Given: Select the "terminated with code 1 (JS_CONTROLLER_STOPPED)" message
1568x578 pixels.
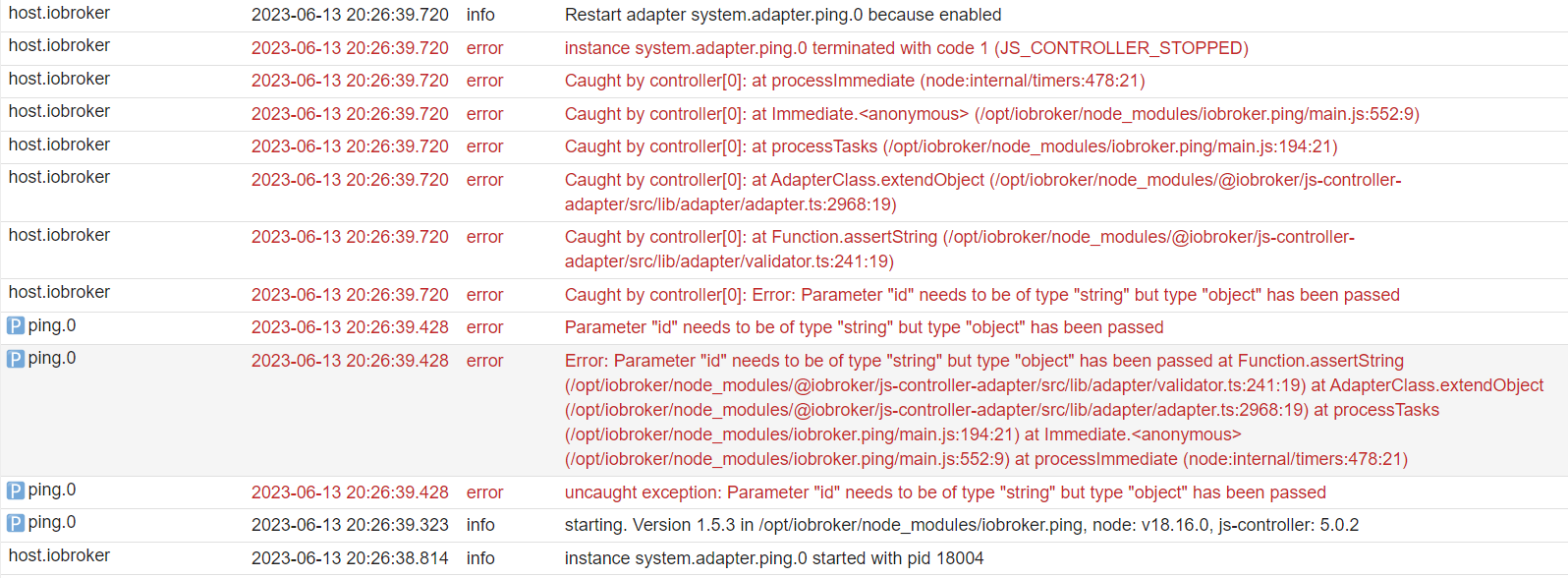Looking at the screenshot, I should point(907,48).
